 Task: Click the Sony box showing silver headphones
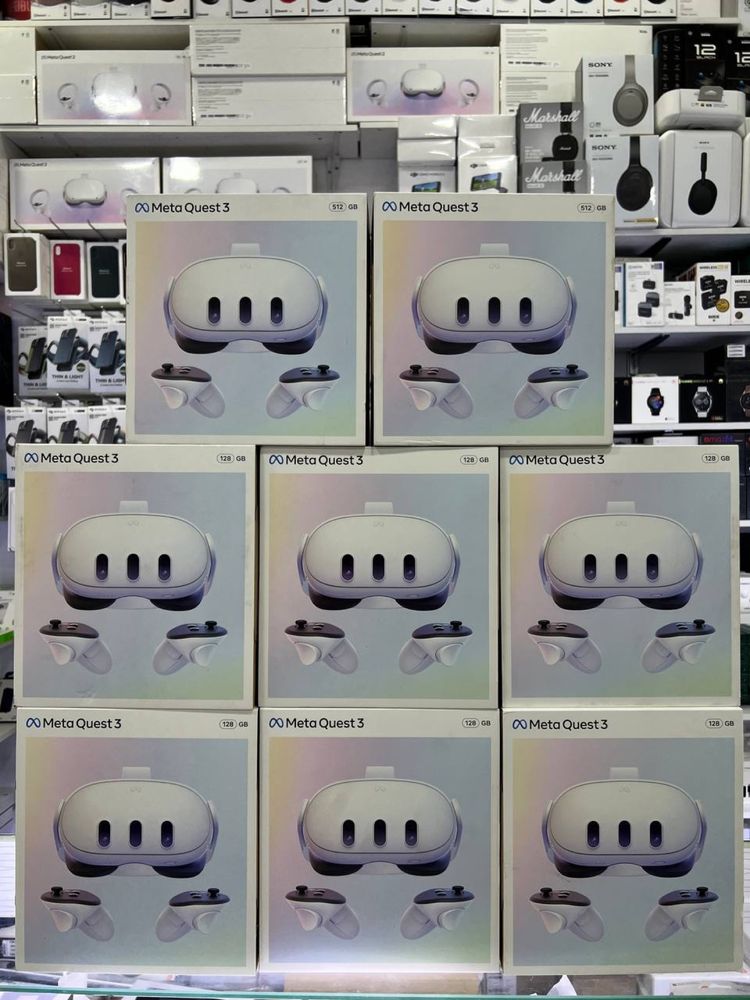coord(616,96)
